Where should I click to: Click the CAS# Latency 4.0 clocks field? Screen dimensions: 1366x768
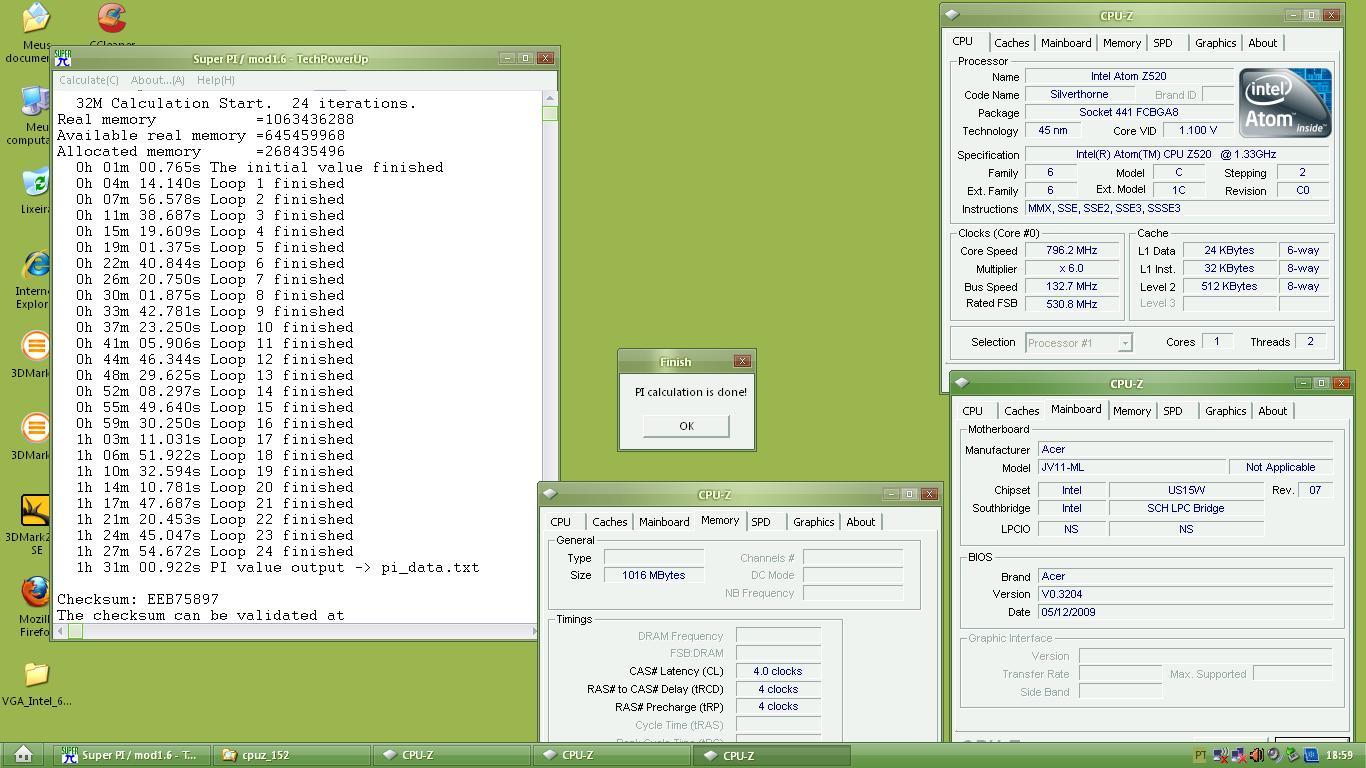pos(778,671)
